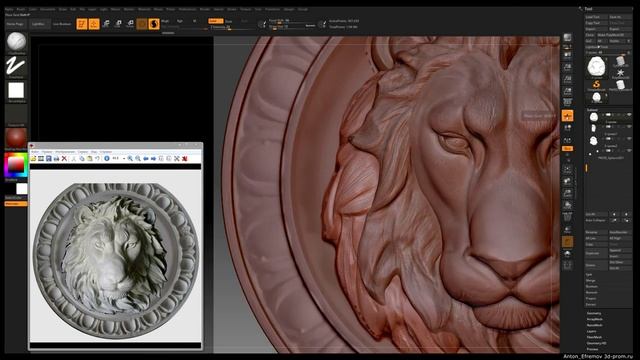Open first menu in image viewer window
Screen dimensions: 640x360
(x=35, y=152)
